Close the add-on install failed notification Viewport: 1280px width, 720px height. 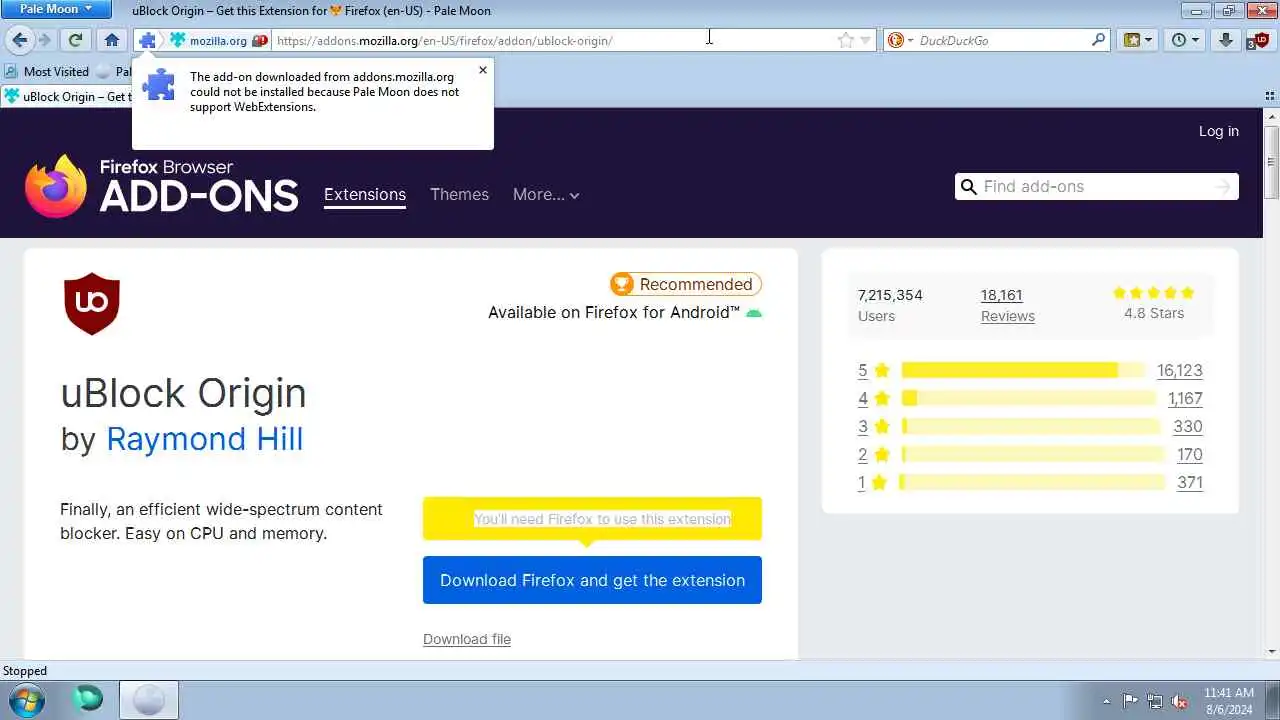click(x=483, y=70)
